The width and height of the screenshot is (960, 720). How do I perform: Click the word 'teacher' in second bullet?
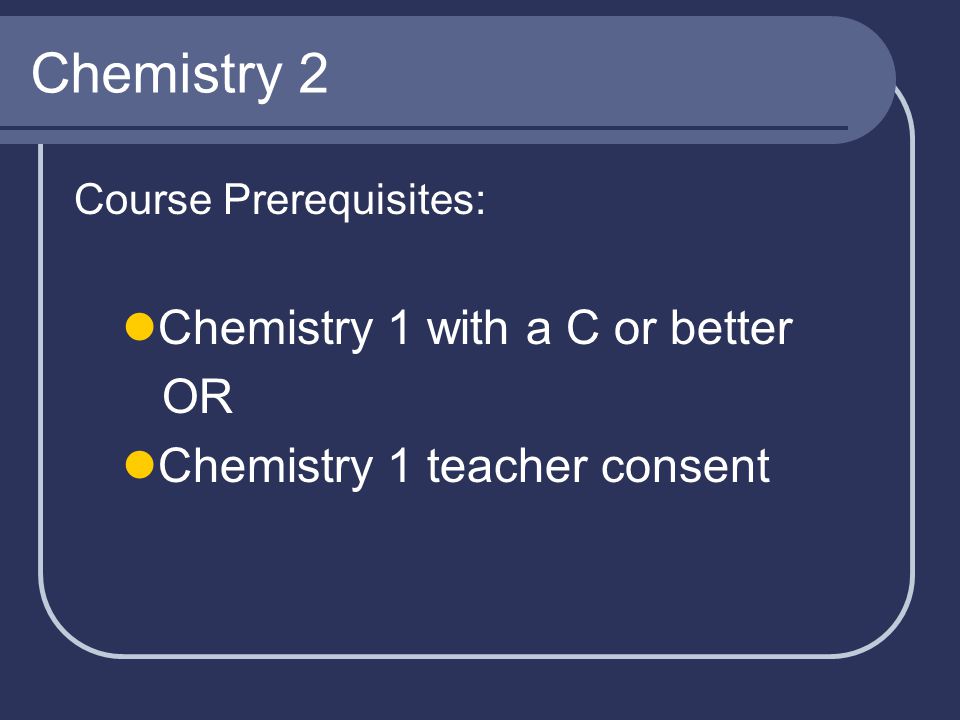508,465
